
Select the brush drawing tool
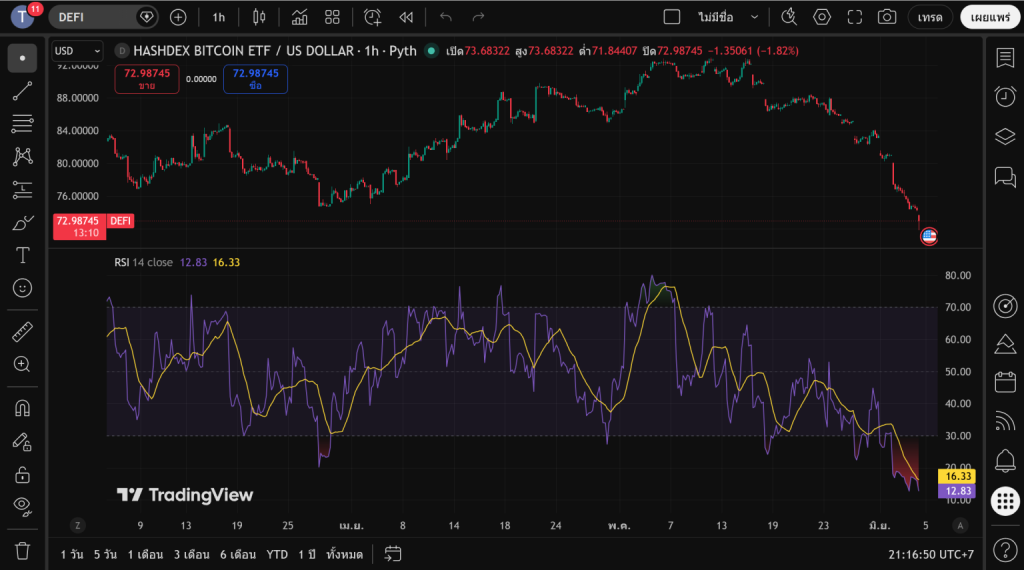point(22,223)
